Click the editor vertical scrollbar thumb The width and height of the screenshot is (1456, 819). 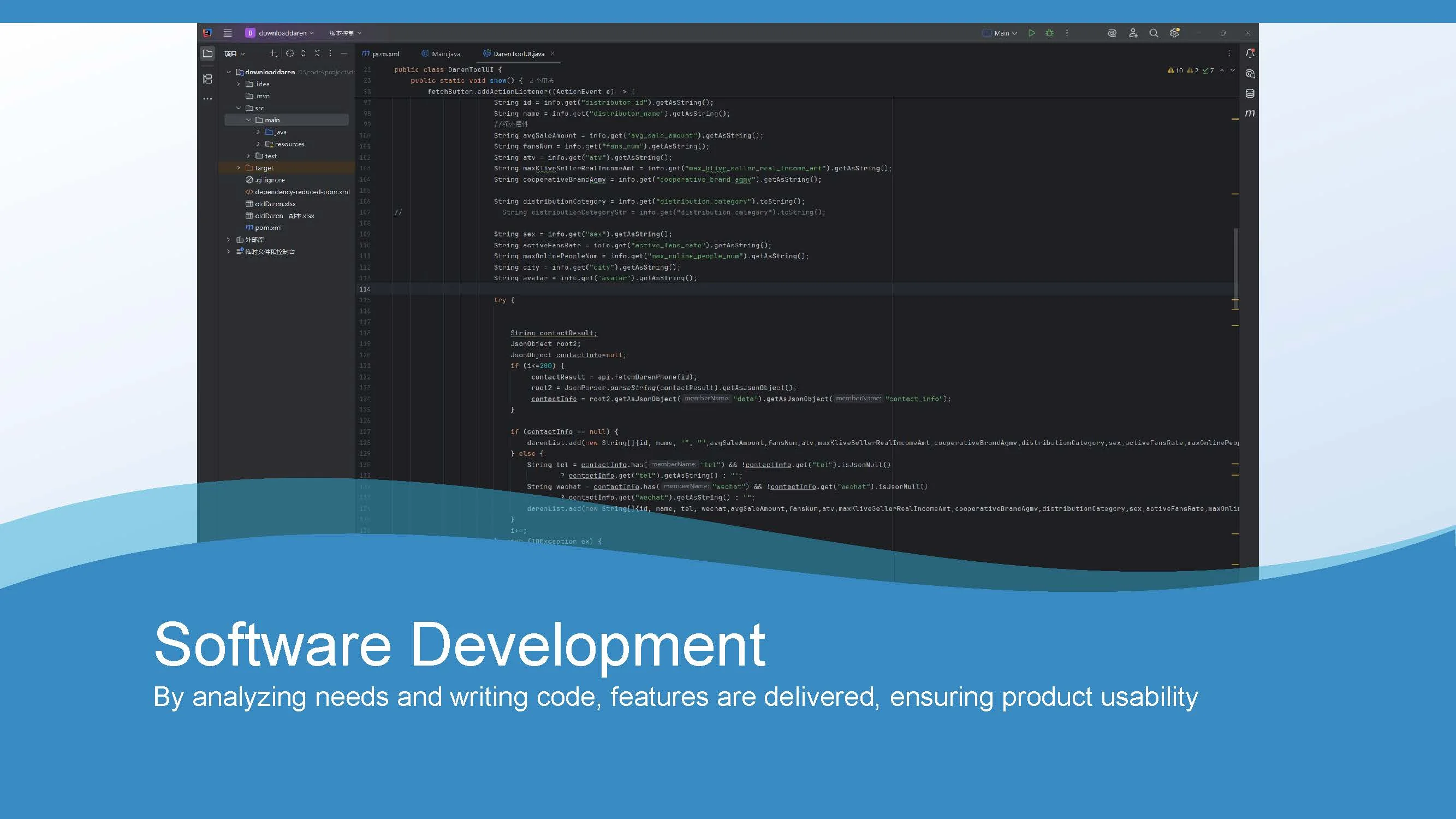click(1235, 268)
